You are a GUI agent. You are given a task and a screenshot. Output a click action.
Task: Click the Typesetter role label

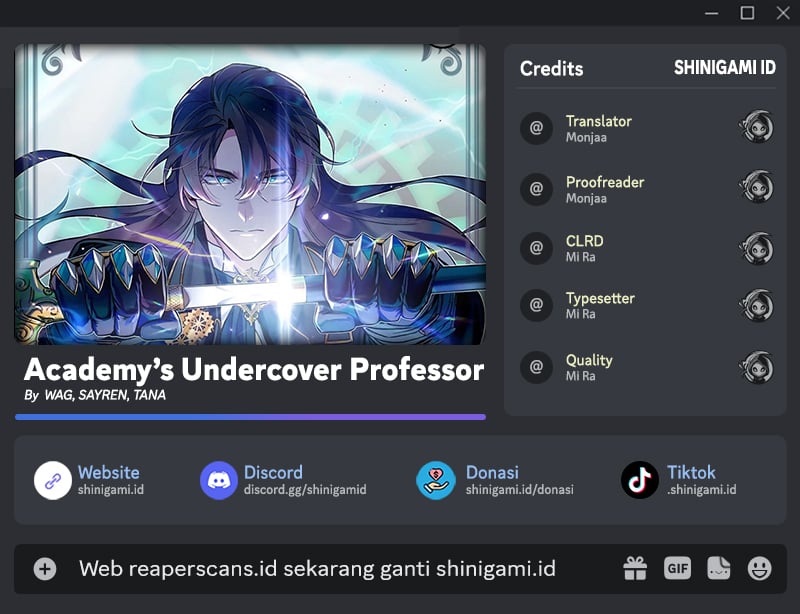click(601, 298)
